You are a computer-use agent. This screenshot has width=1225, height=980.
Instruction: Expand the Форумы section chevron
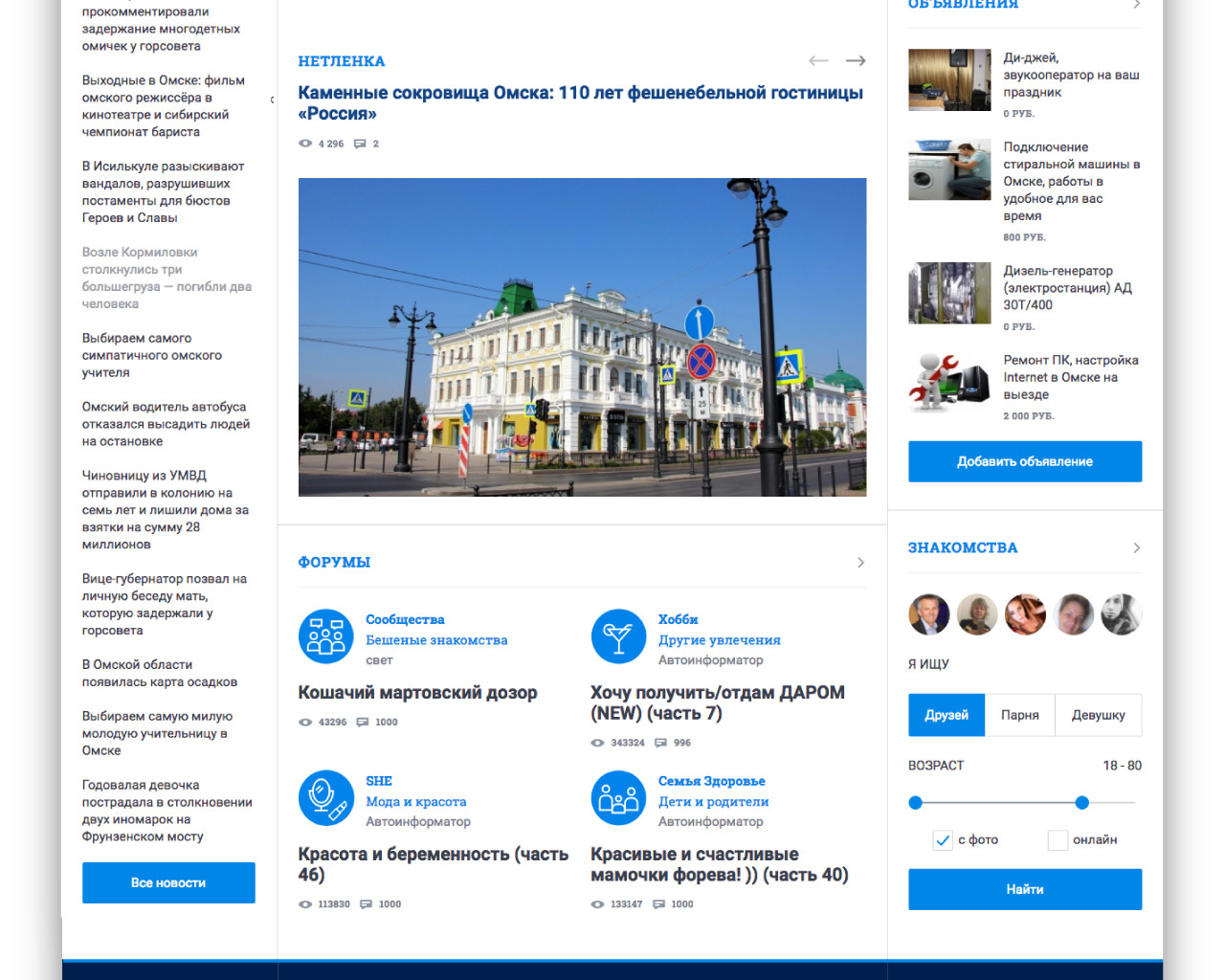pos(860,563)
